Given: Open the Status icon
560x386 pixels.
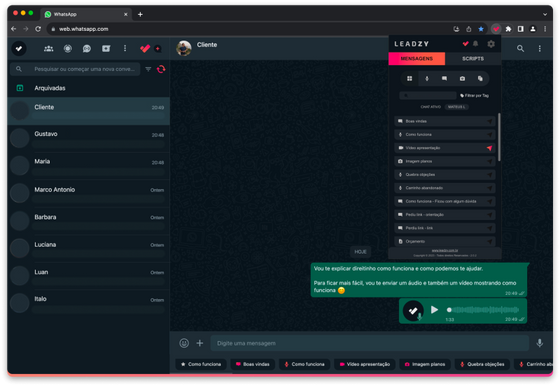Looking at the screenshot, I should (x=68, y=49).
